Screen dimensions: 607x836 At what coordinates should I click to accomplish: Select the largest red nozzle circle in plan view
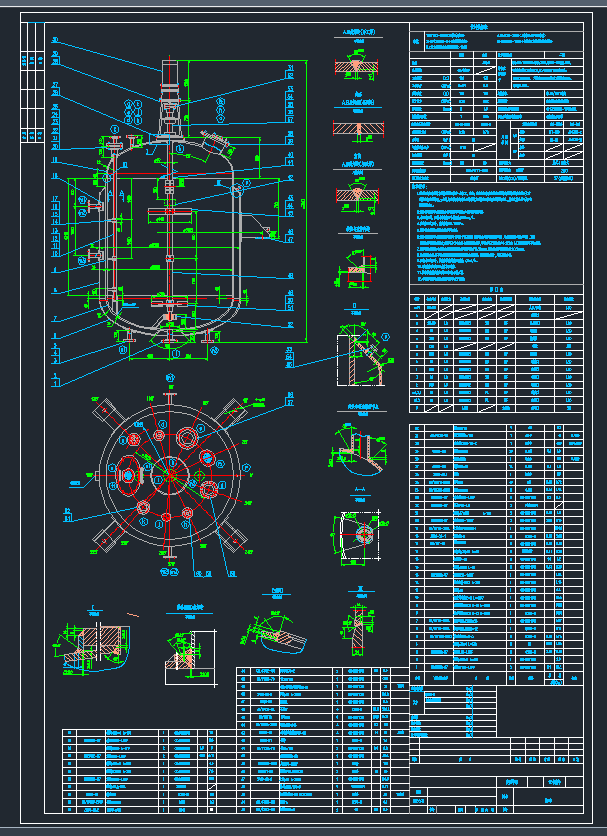click(x=128, y=474)
